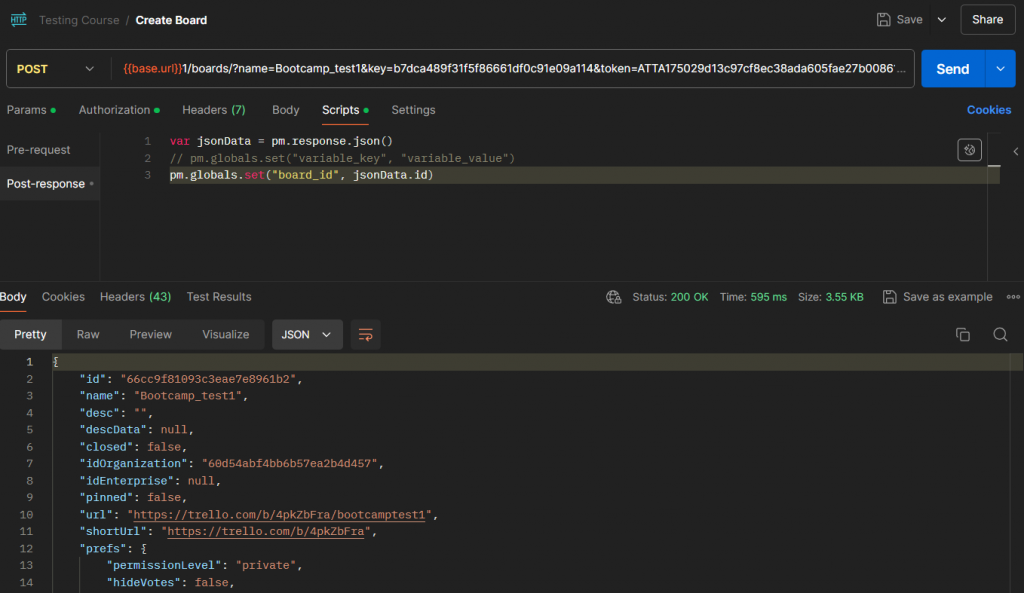Open the response Cookies tab
Viewport: 1024px width, 593px height.
coord(63,296)
